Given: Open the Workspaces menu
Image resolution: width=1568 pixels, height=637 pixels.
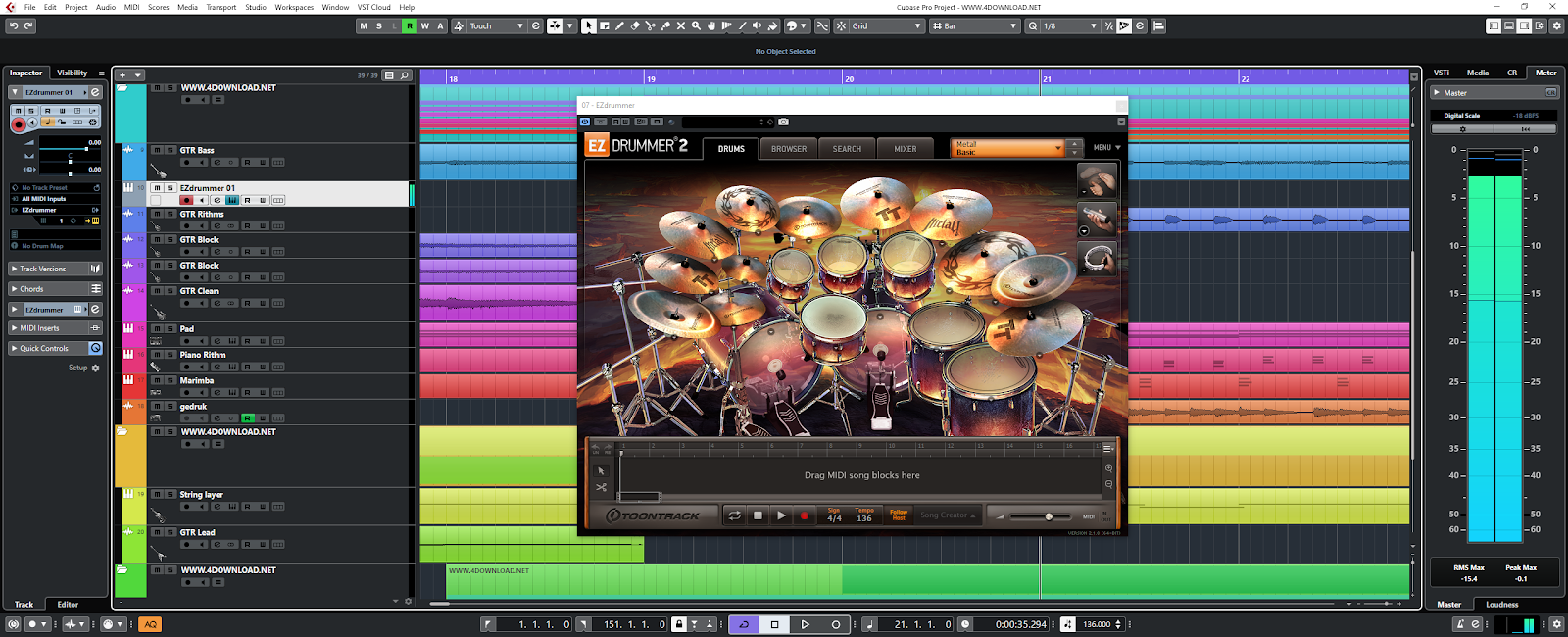Looking at the screenshot, I should coord(294,7).
